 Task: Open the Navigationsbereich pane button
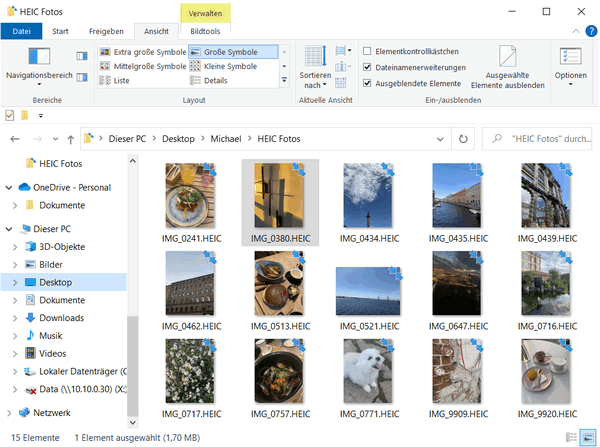39,56
